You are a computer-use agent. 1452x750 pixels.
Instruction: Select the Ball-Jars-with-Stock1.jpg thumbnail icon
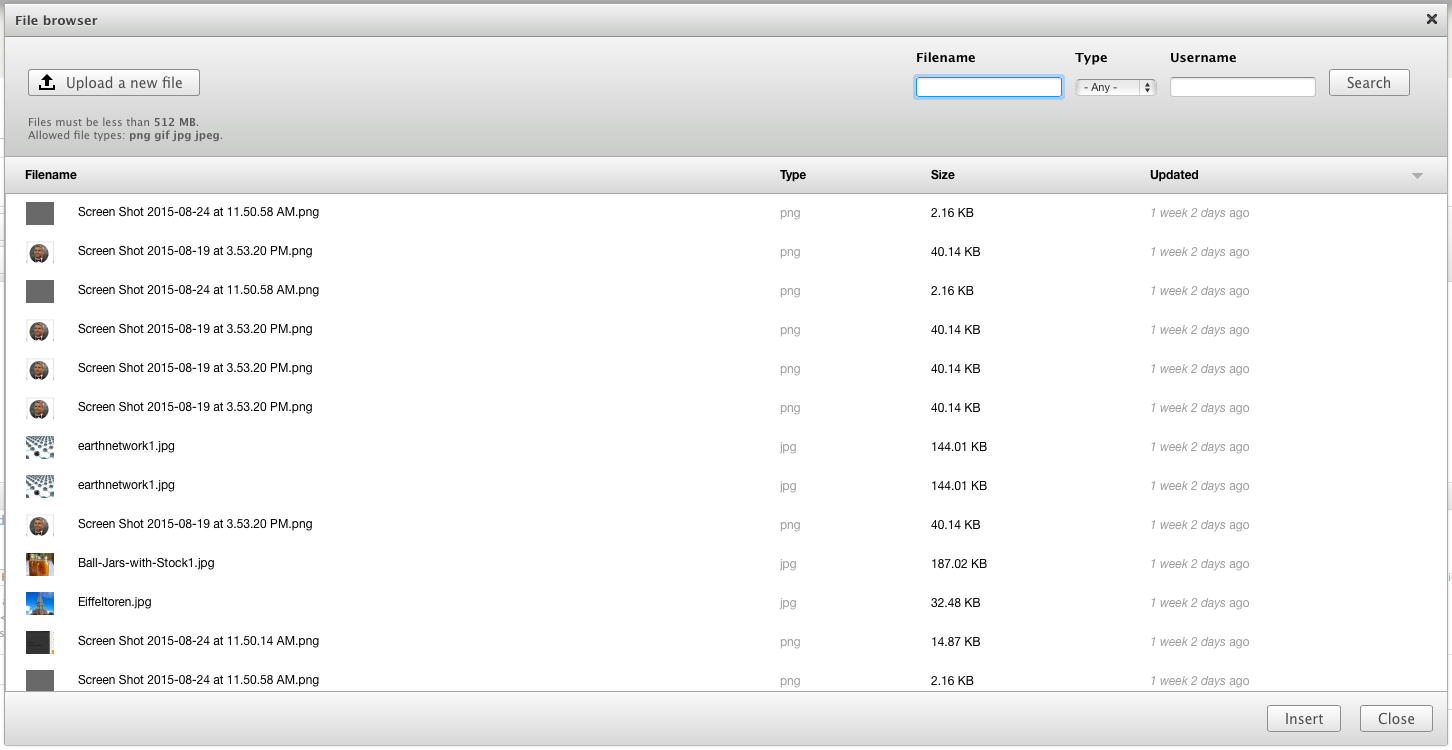(40, 564)
